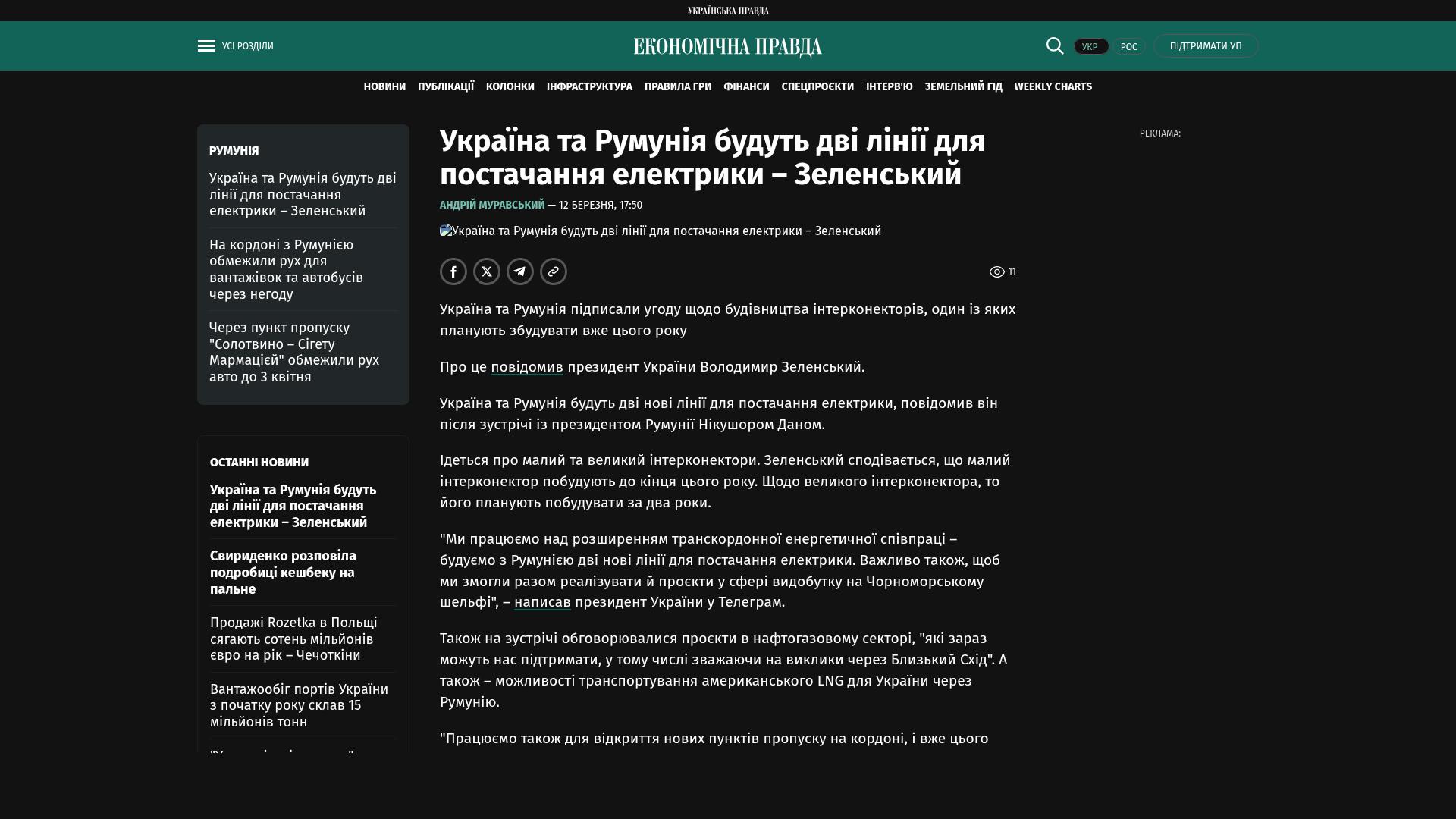
Task: Open the 'повідомив' hyperlink
Action: click(x=526, y=367)
